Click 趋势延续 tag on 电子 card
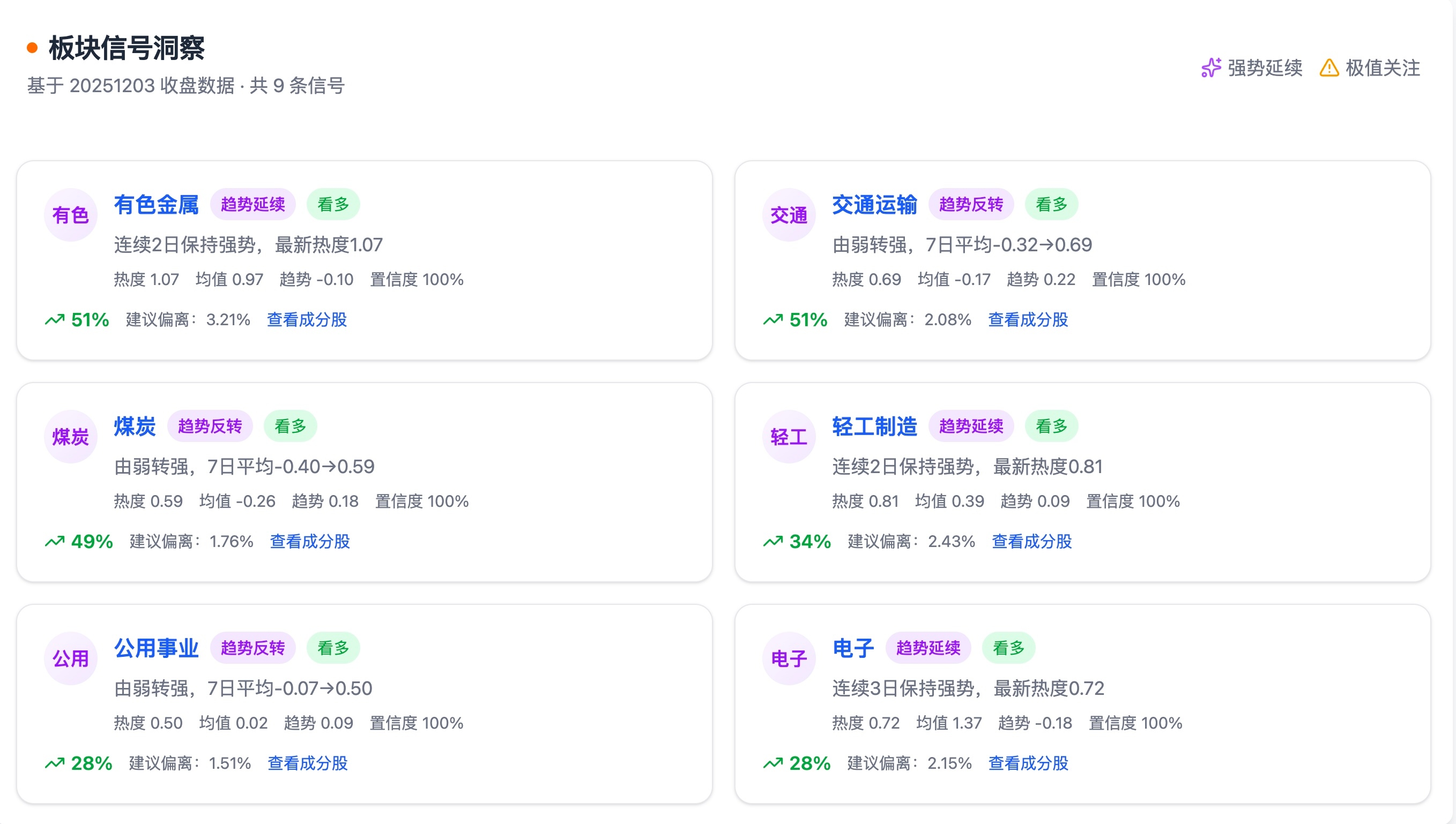 pos(928,648)
